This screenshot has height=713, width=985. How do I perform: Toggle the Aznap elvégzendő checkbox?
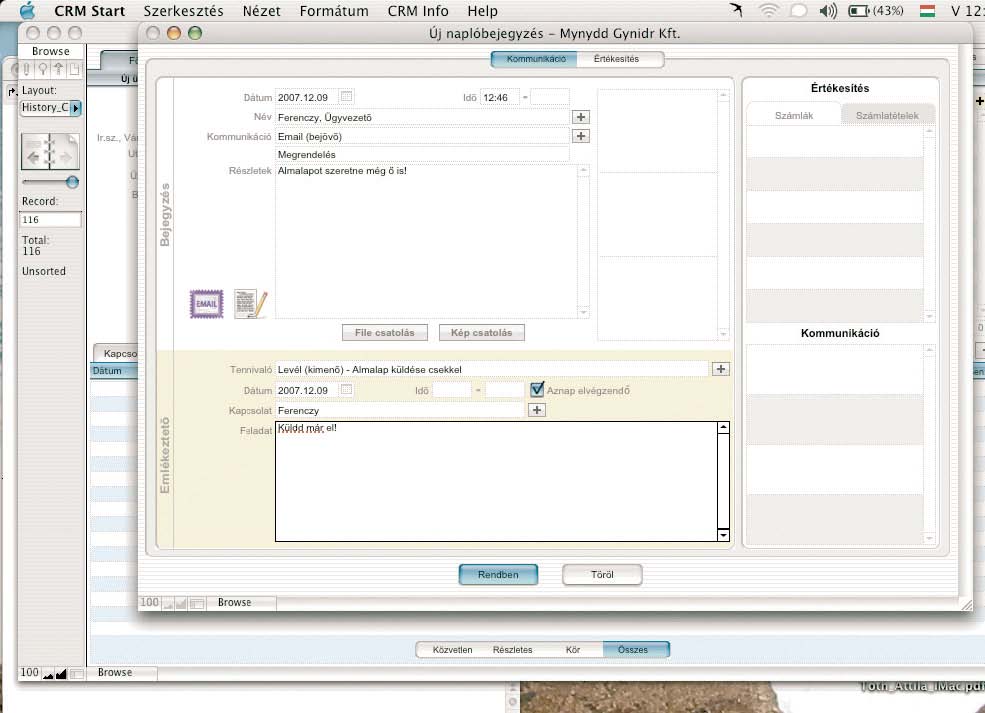(x=536, y=389)
